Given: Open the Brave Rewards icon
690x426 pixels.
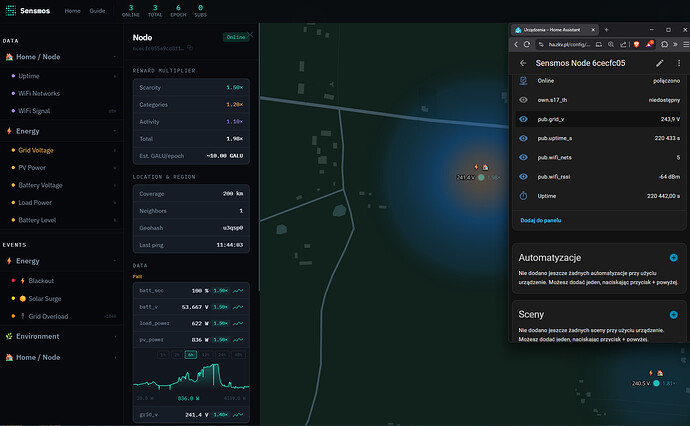Looking at the screenshot, I should (x=650, y=44).
